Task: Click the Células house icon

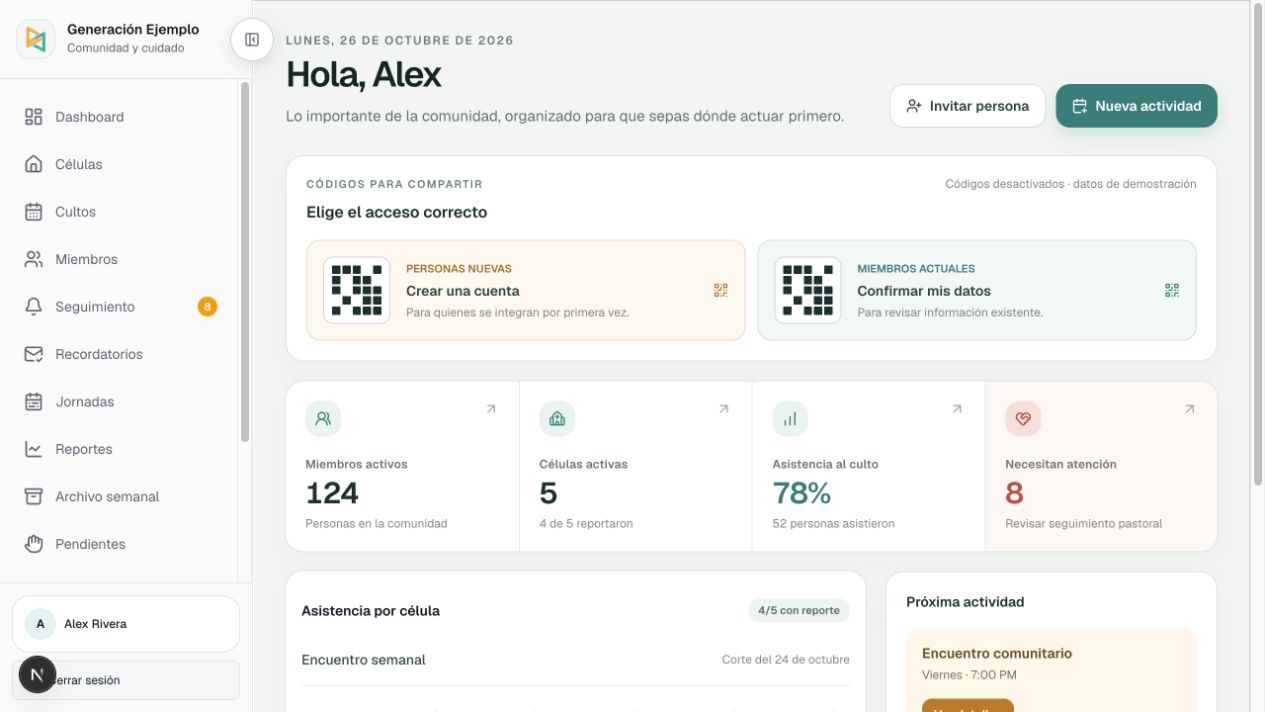Action: coord(34,164)
